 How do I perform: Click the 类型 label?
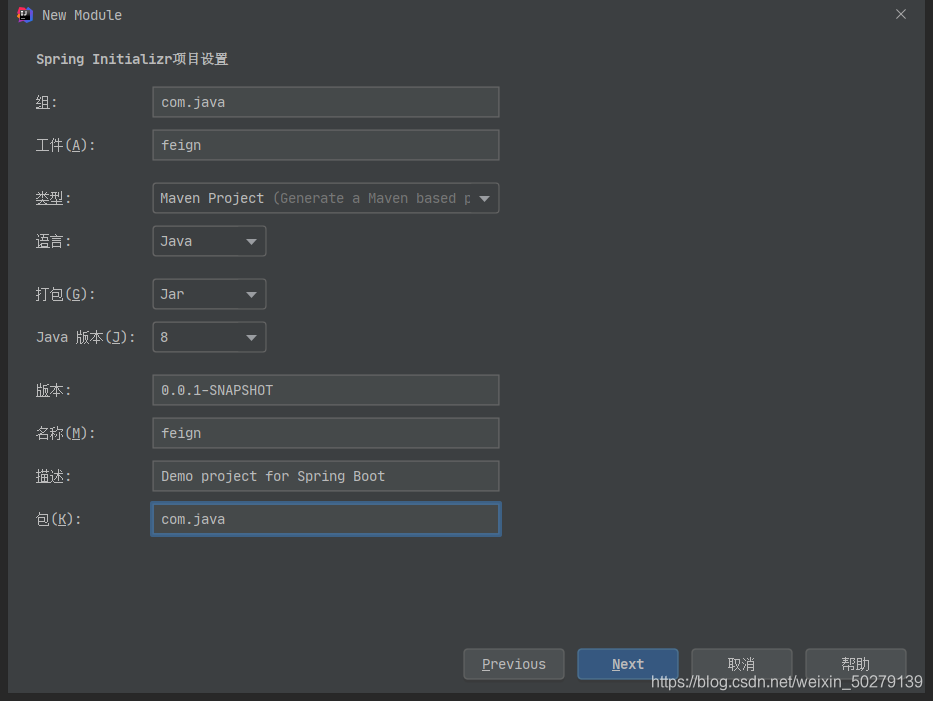pos(53,198)
